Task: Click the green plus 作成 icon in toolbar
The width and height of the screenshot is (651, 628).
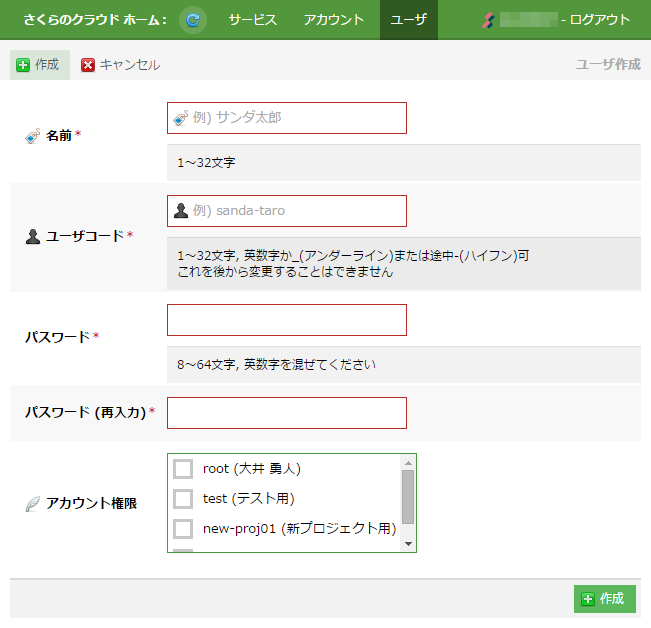Action: (23, 65)
